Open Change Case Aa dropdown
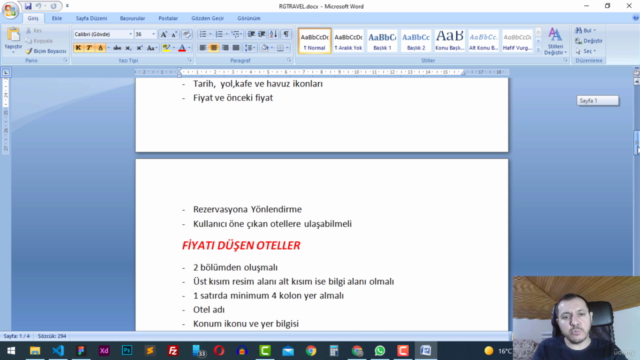The width and height of the screenshot is (640, 360). click(152, 48)
